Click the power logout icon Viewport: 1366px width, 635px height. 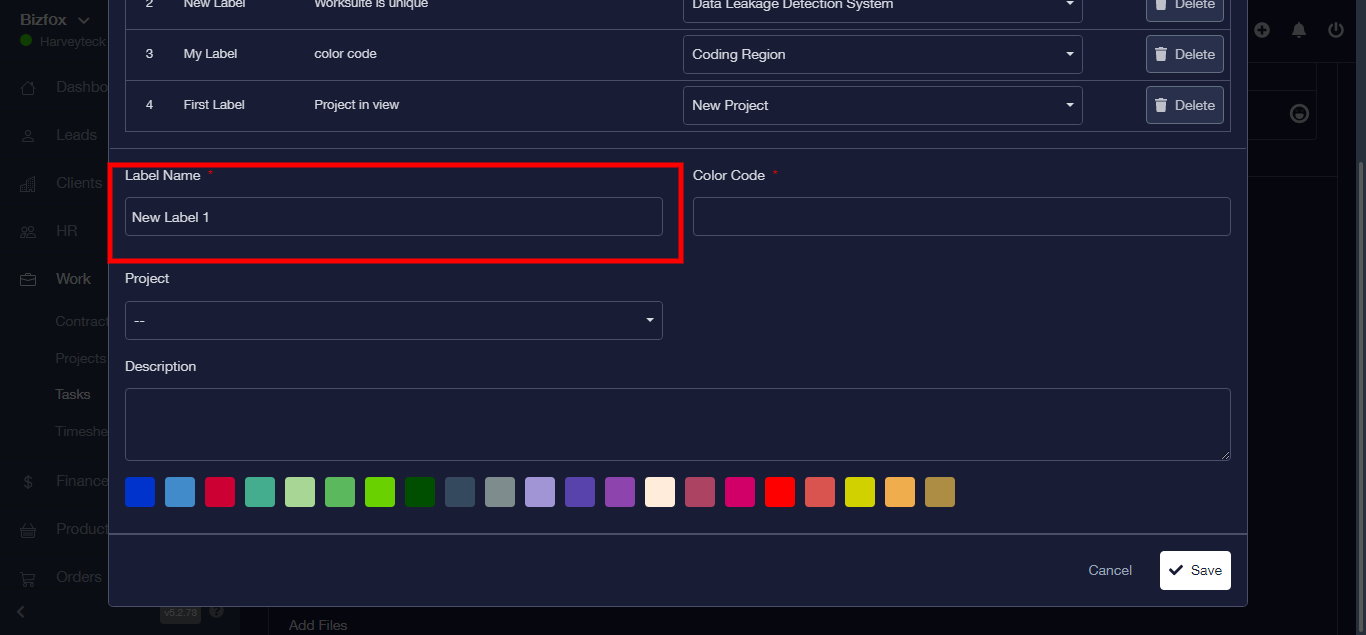[x=1336, y=30]
